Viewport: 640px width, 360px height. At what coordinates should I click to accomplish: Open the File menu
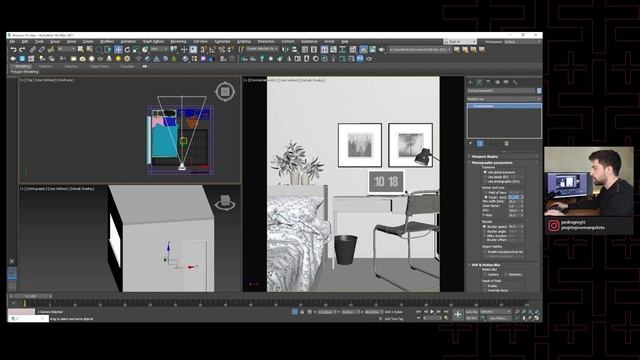(x=12, y=42)
